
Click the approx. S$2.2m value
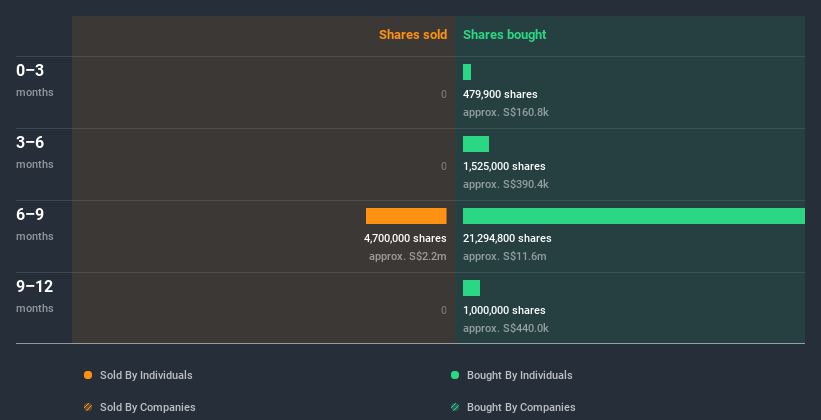(408, 256)
